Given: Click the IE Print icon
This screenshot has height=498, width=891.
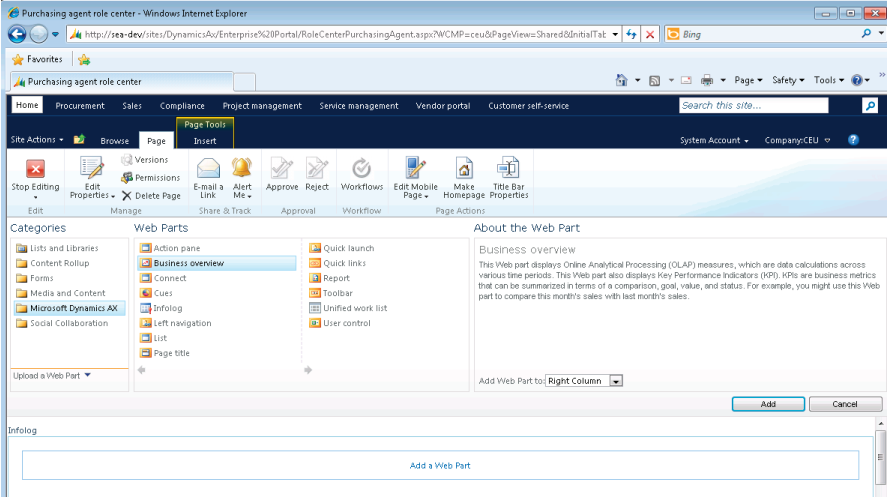Looking at the screenshot, I should tap(707, 80).
